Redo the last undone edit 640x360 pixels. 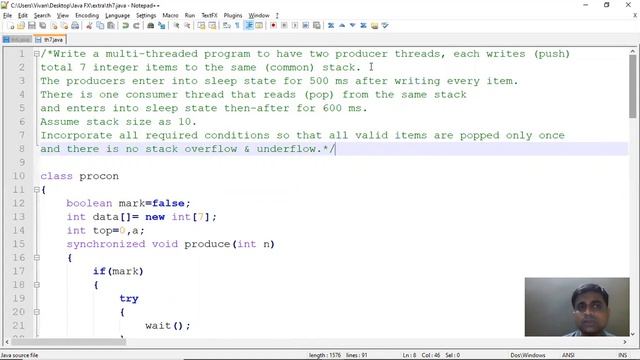coord(136,26)
